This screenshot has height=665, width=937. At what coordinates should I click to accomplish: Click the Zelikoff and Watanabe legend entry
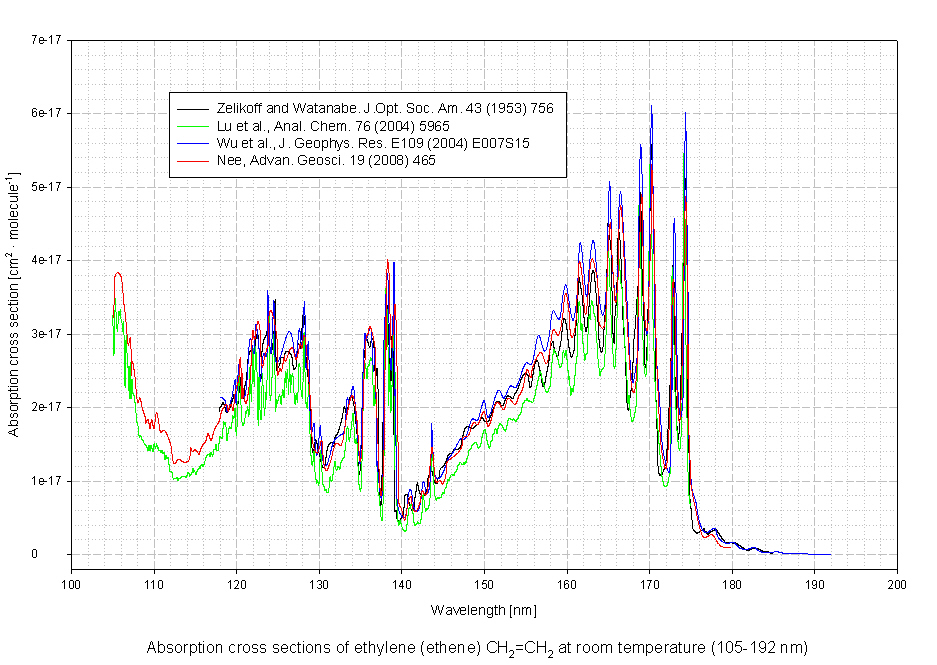(381, 108)
